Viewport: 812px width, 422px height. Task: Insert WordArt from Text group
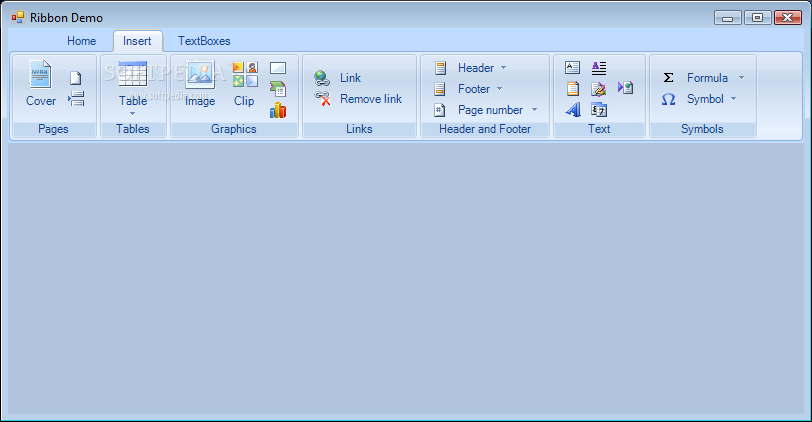(x=572, y=110)
